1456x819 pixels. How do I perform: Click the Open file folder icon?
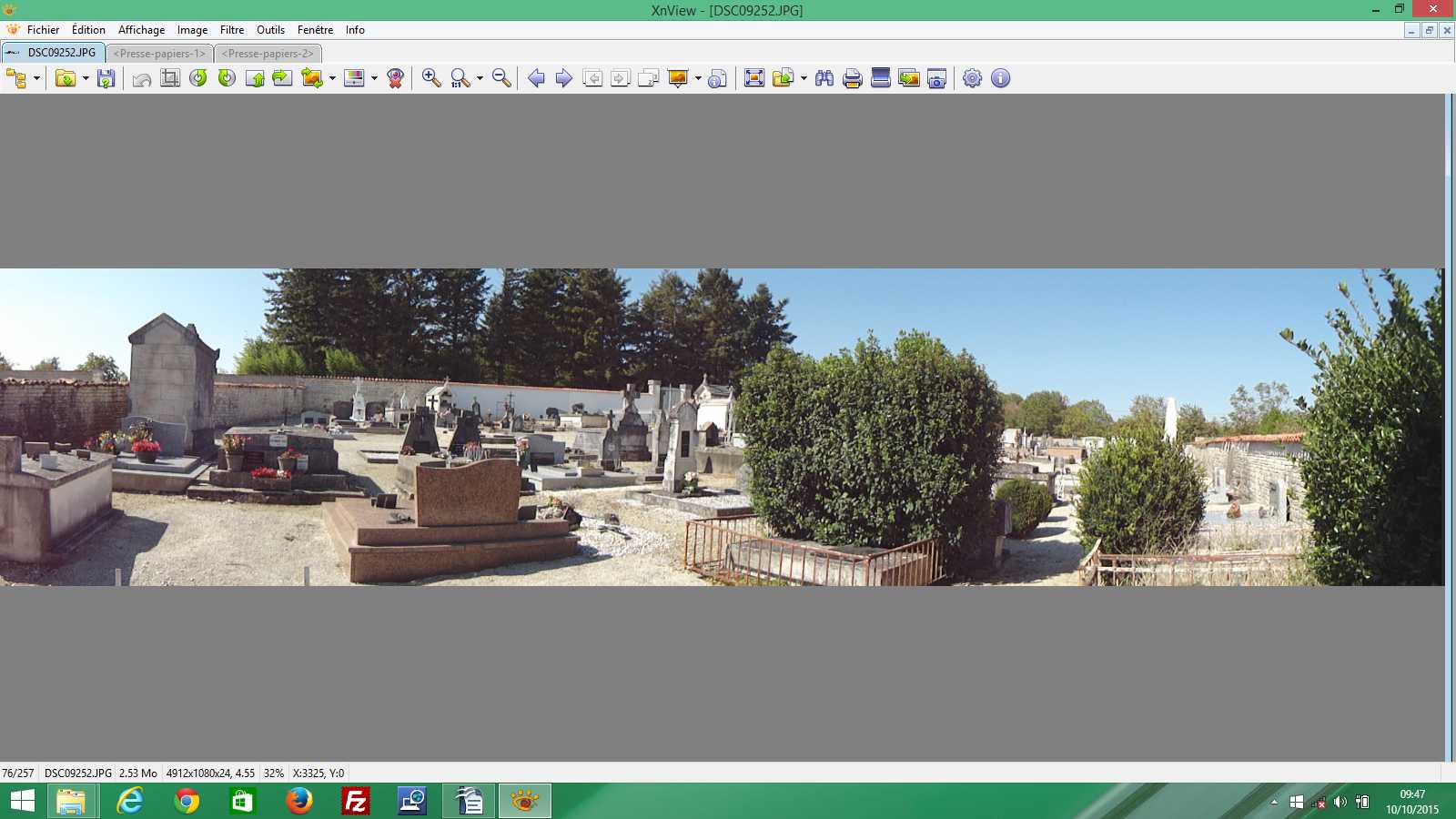(65, 78)
